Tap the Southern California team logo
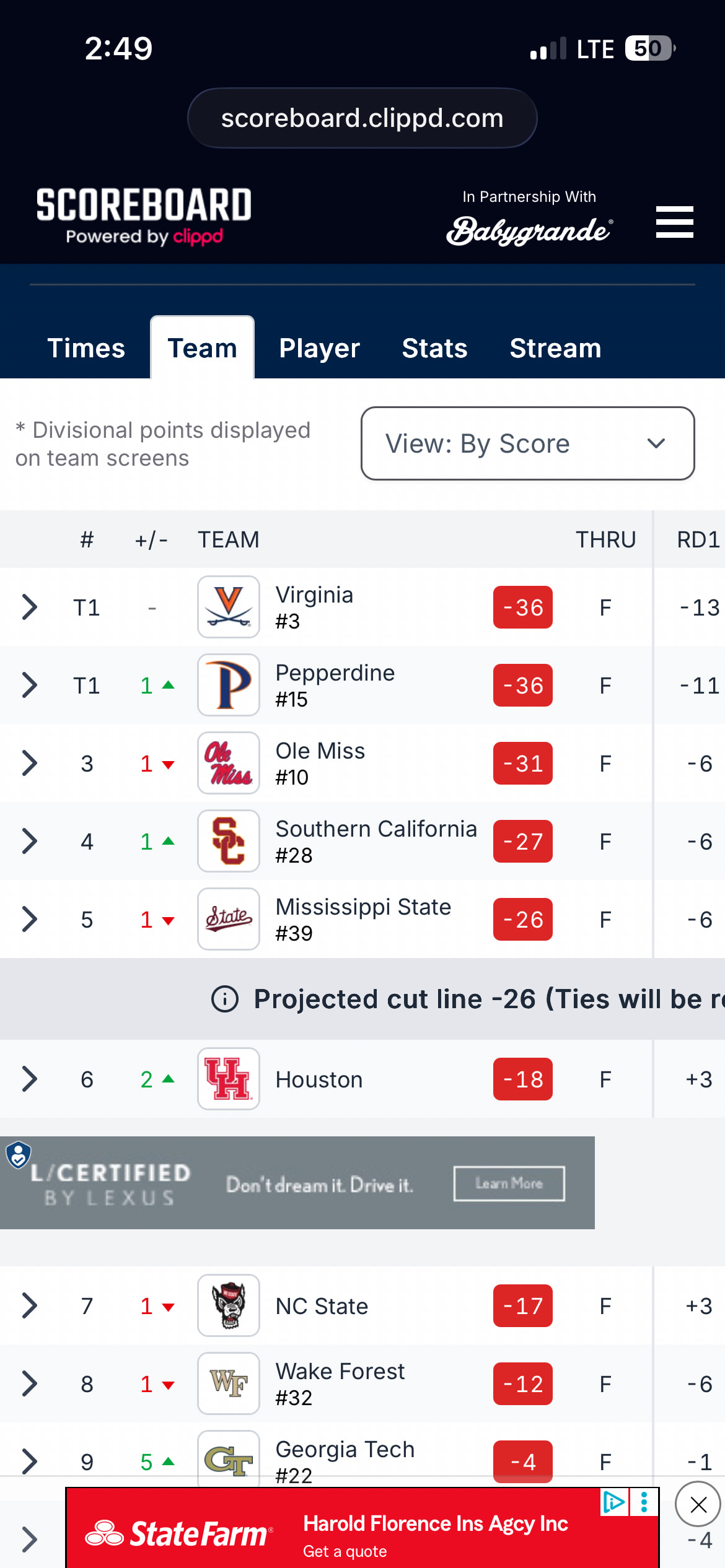Image resolution: width=725 pixels, height=1568 pixels. pos(229,841)
